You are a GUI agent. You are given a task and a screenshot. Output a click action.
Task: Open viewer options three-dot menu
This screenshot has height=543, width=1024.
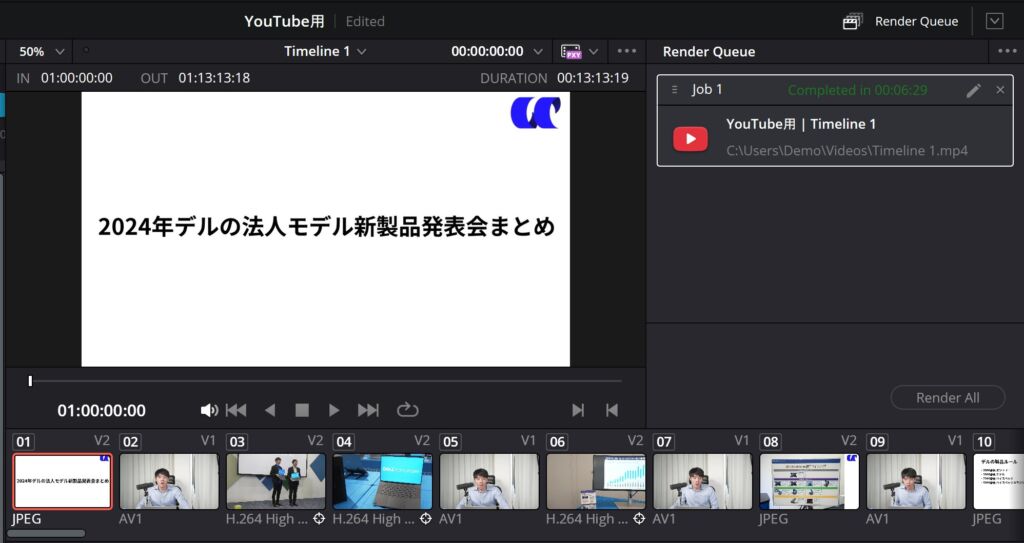tap(626, 51)
